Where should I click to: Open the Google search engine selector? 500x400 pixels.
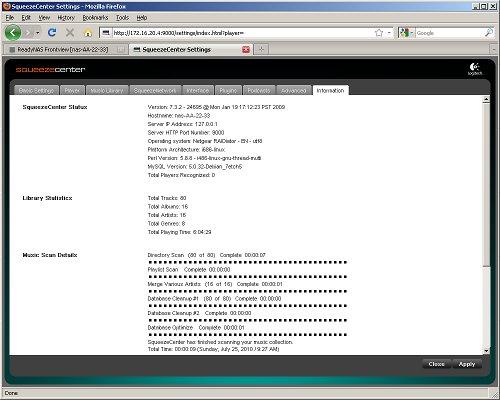(x=406, y=33)
